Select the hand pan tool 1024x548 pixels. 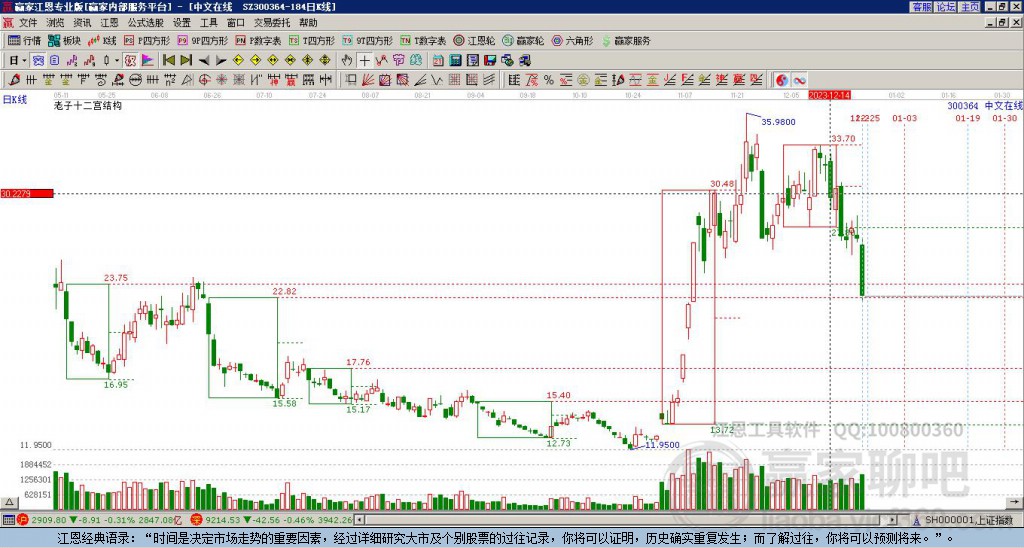347,61
